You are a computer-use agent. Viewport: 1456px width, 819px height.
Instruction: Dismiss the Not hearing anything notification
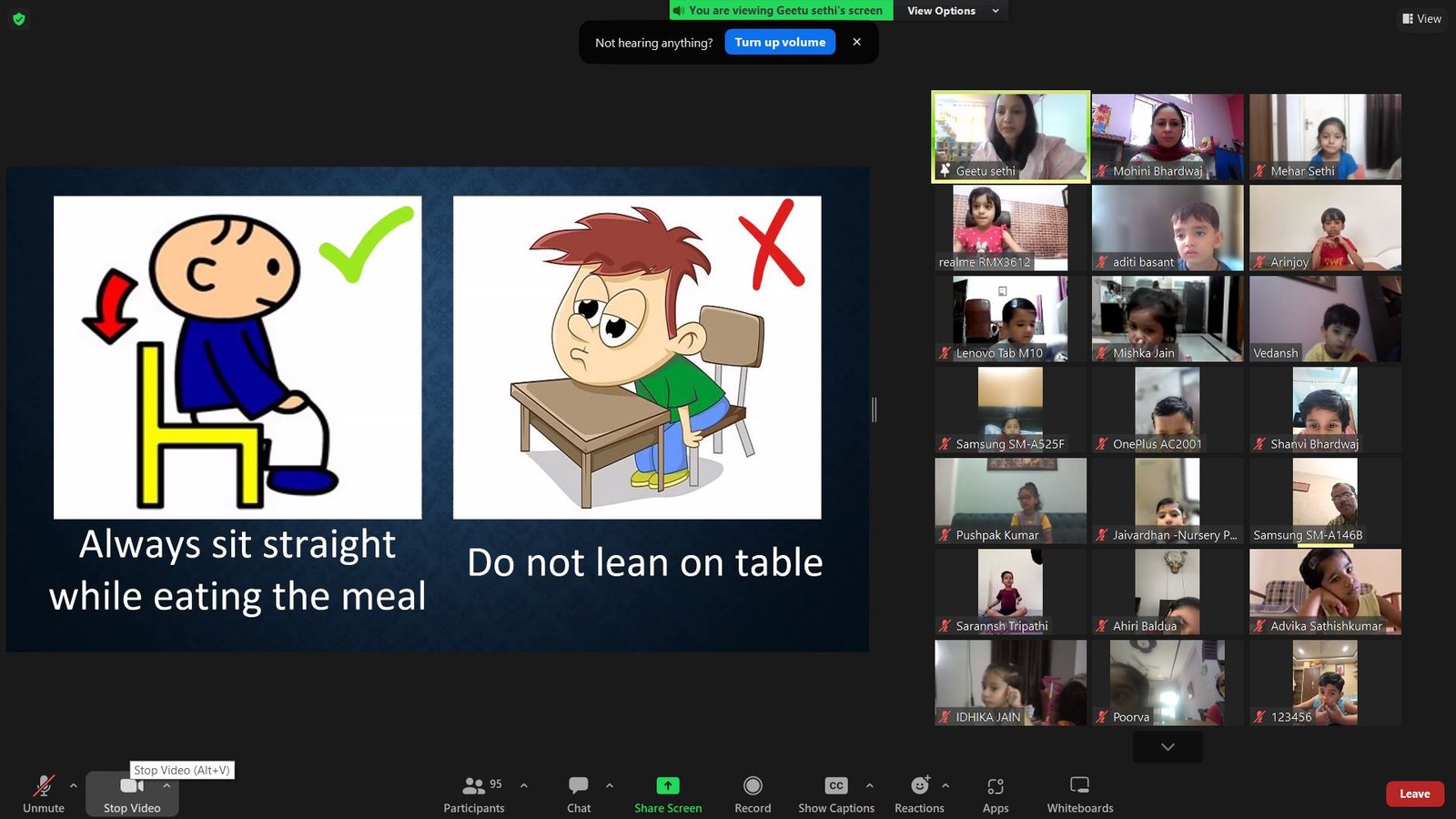(856, 42)
